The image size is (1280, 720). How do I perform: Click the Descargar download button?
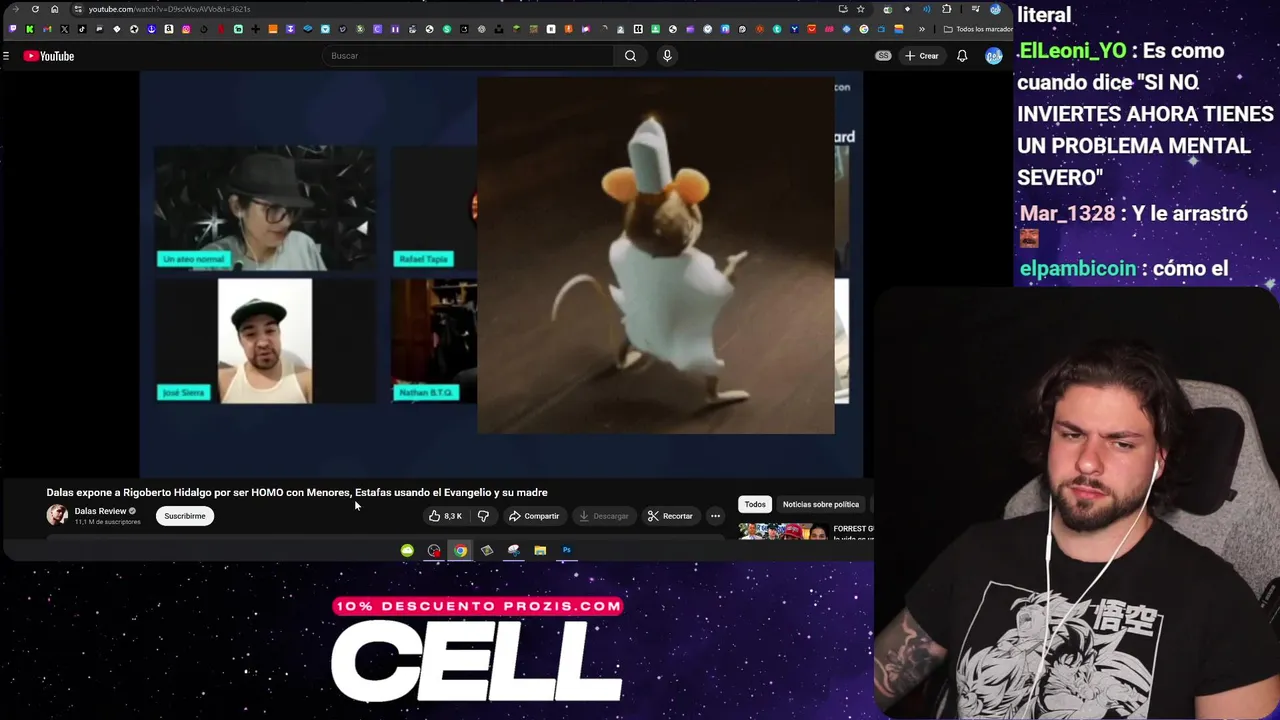click(604, 516)
